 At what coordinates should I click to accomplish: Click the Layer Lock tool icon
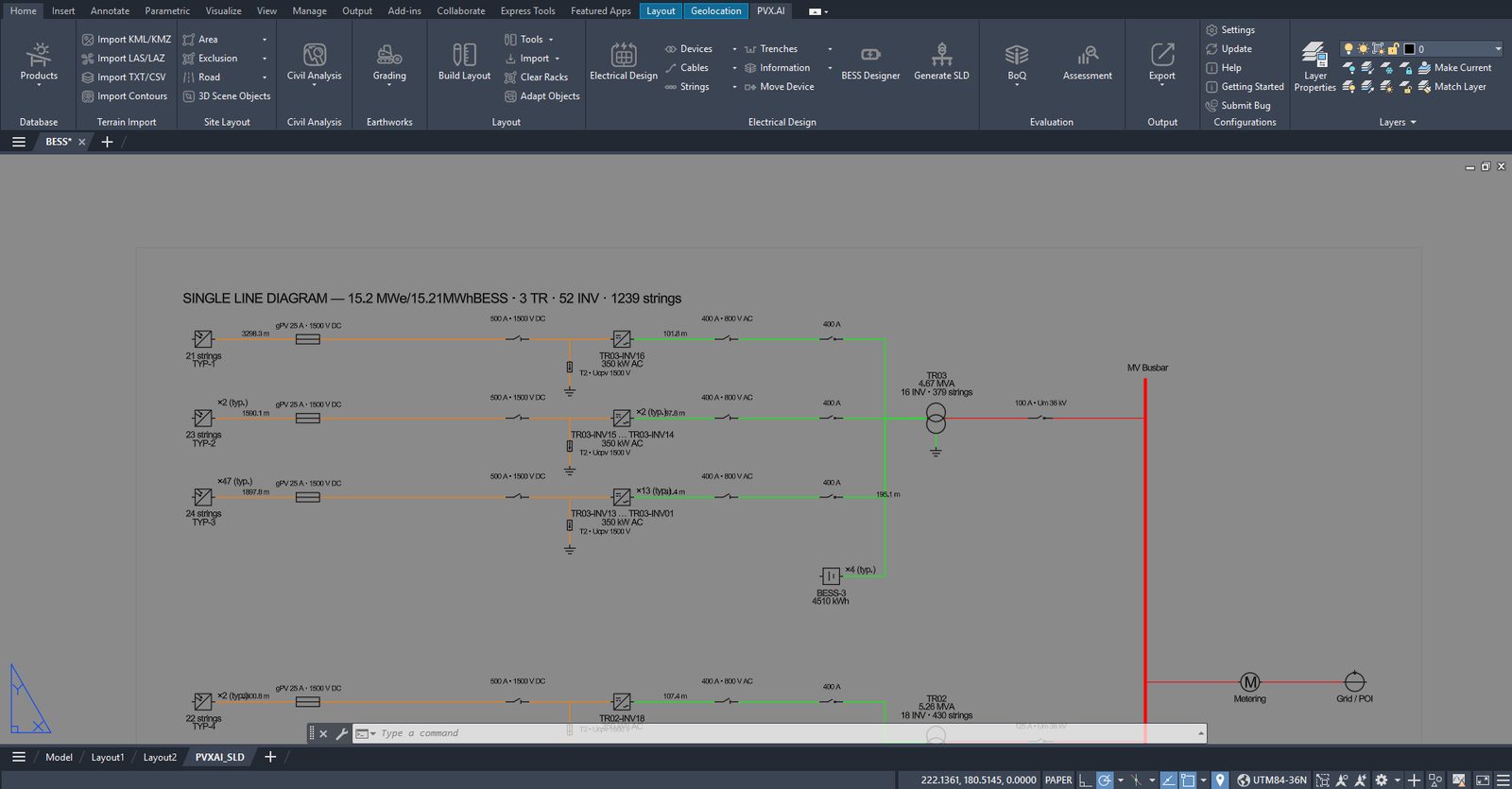point(1405,68)
